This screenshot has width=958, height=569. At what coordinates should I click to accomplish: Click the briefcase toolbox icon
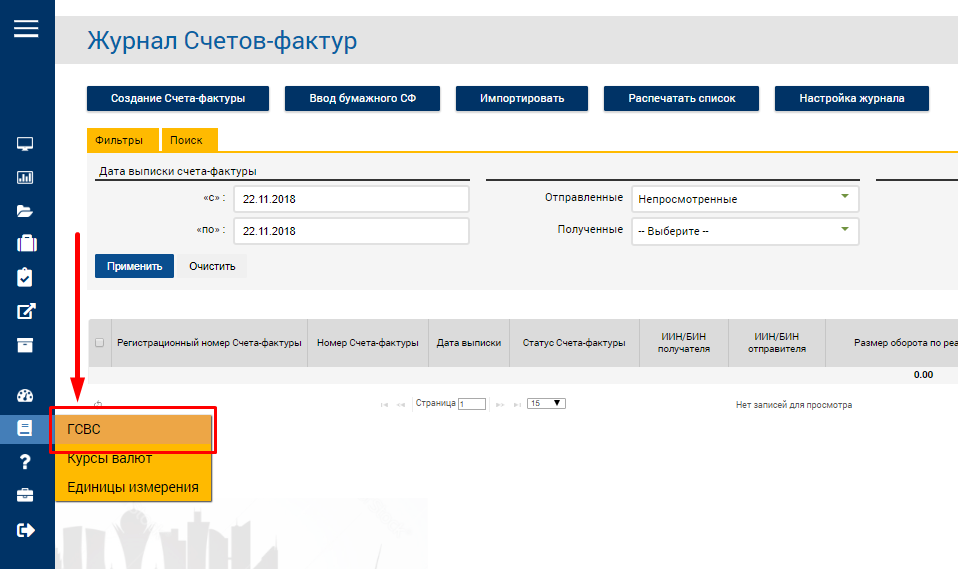coord(25,495)
